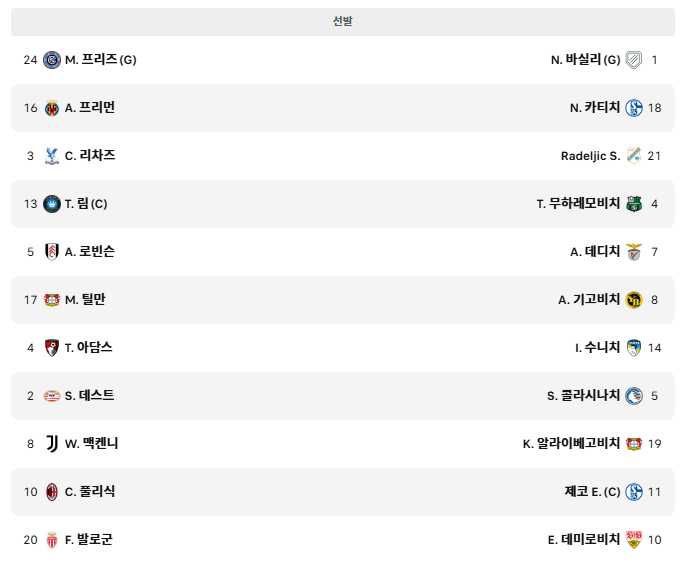Viewport: 686px width, 575px height.
Task: Open K. 알라이베고비치's player profile
Action: [571, 444]
